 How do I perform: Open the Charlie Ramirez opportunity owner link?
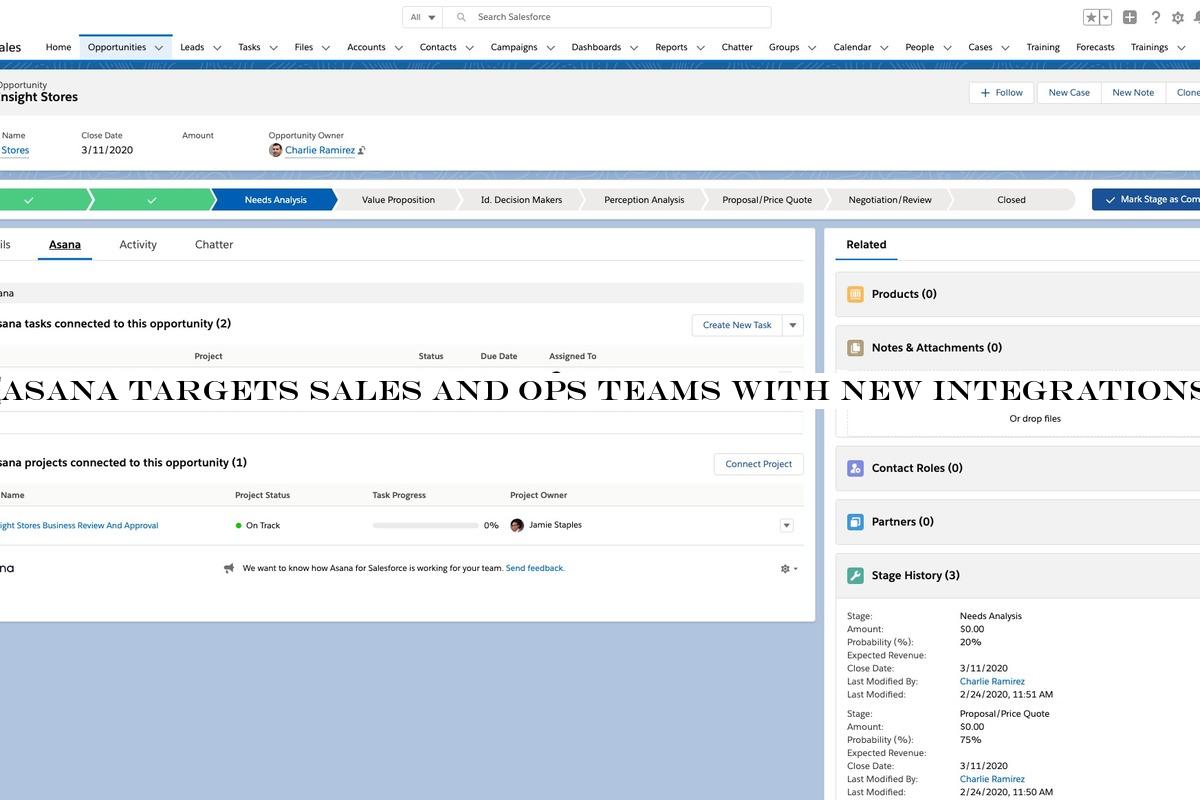coord(320,150)
